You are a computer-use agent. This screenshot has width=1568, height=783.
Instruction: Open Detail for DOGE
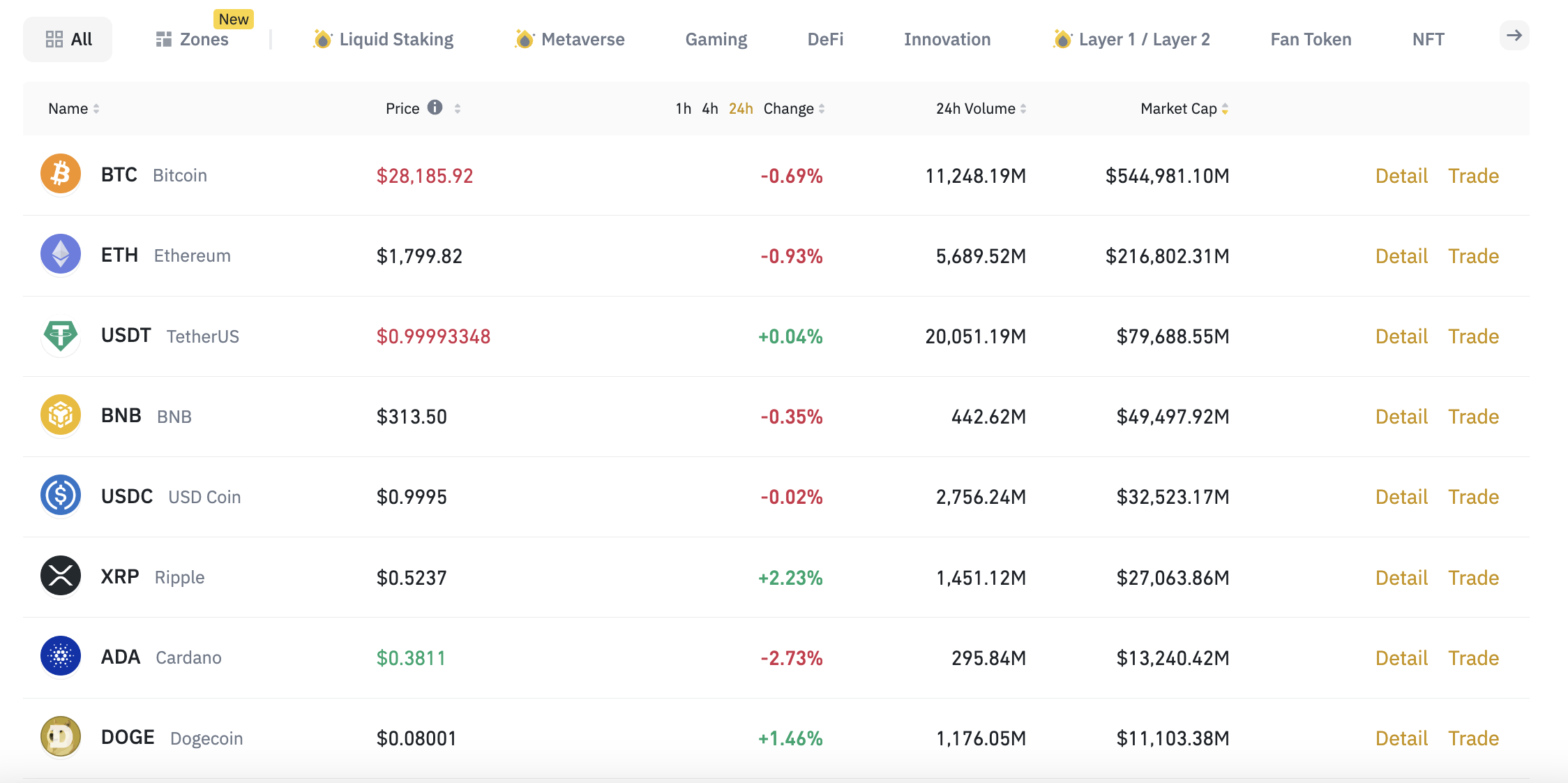1401,738
